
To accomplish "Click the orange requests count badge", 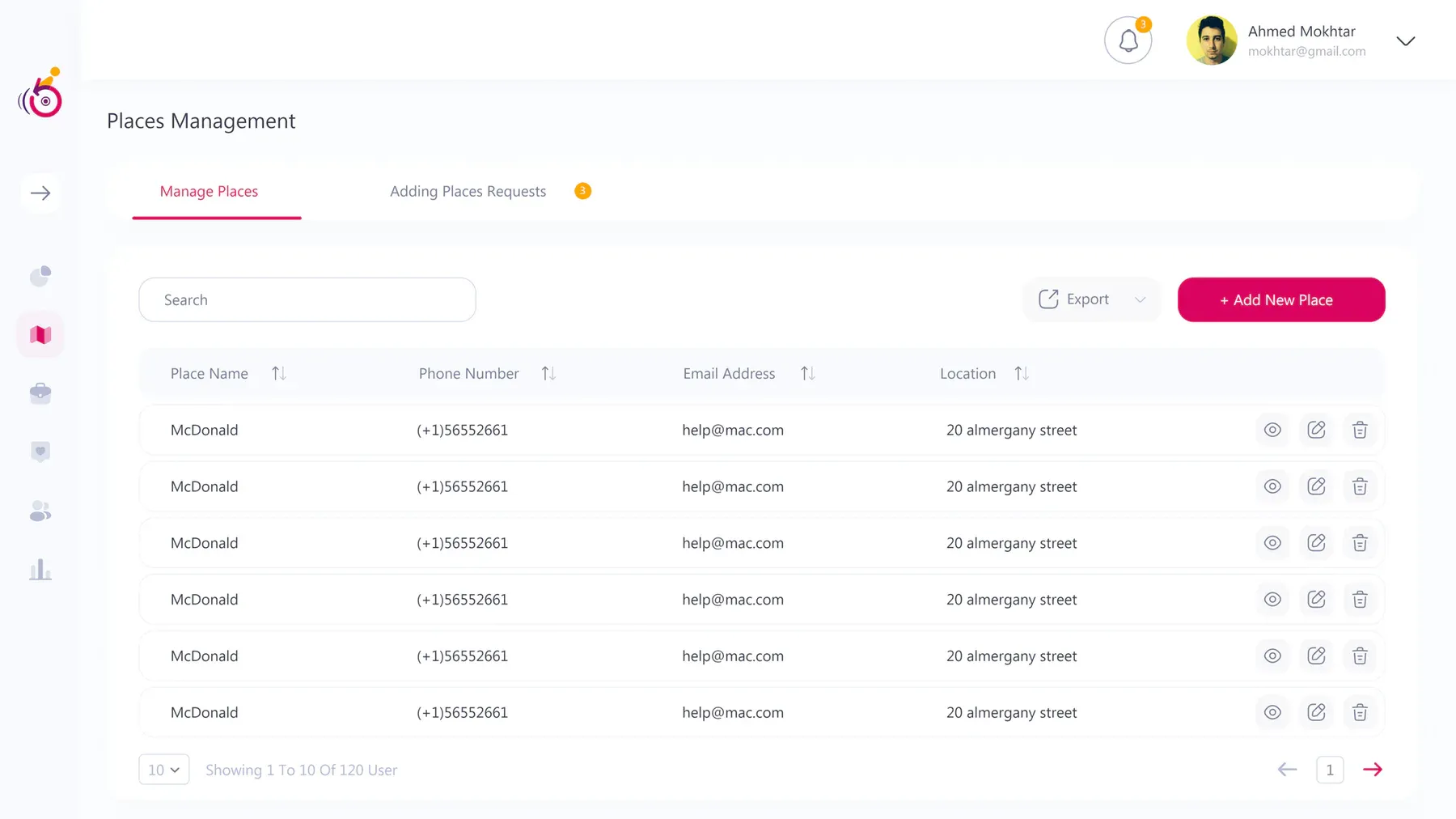I will pyautogui.click(x=582, y=191).
